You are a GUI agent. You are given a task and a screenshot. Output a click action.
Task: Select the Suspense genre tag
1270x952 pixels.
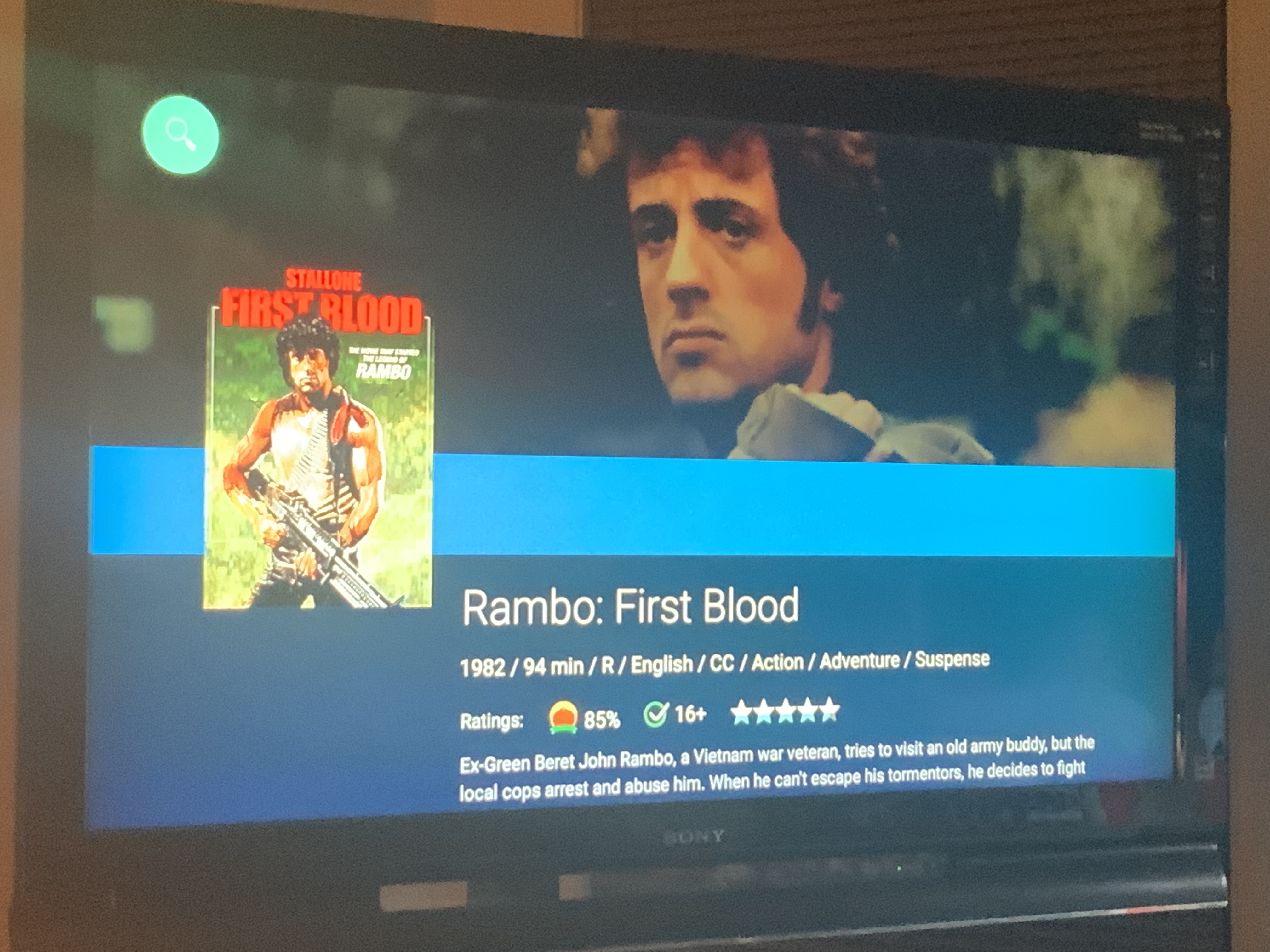[952, 659]
